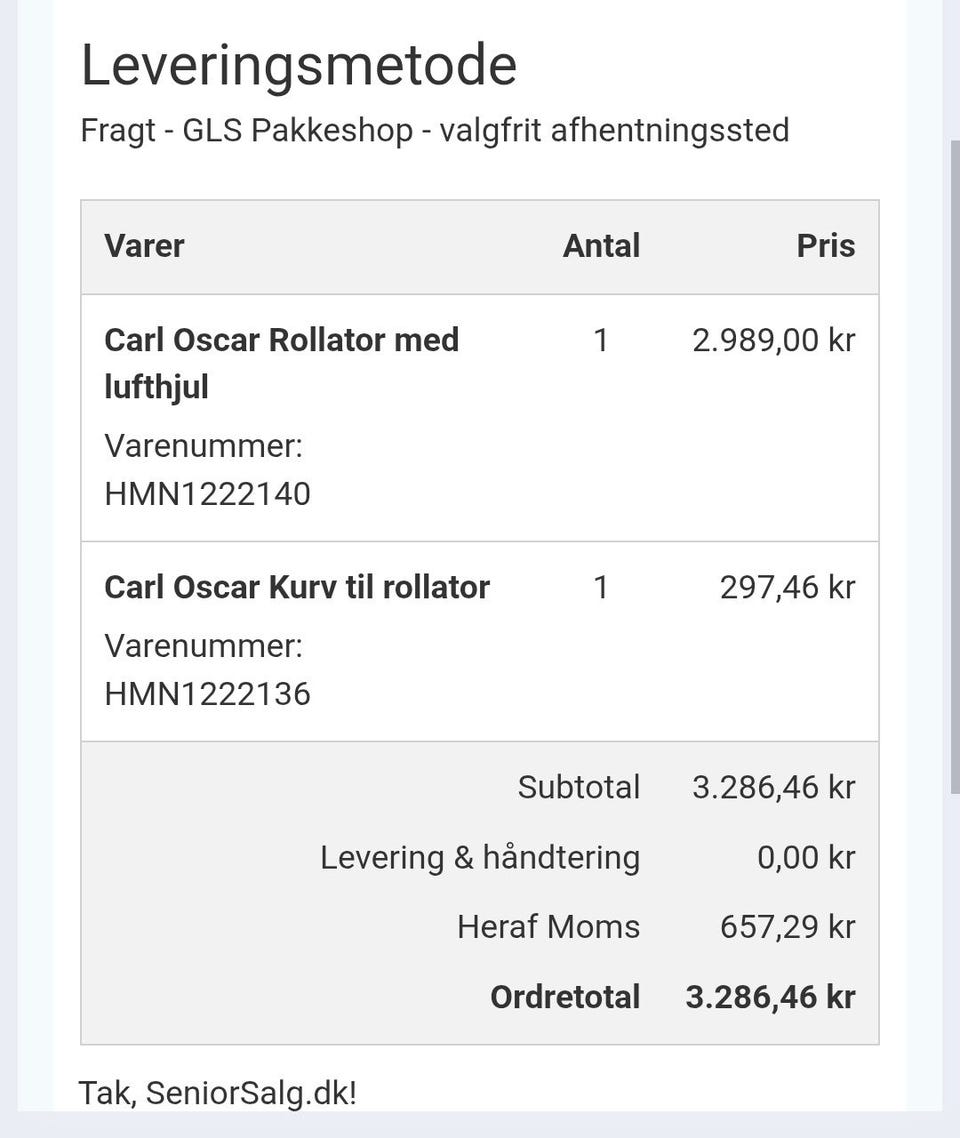960x1138 pixels.
Task: Click the Antal column header
Action: (601, 246)
